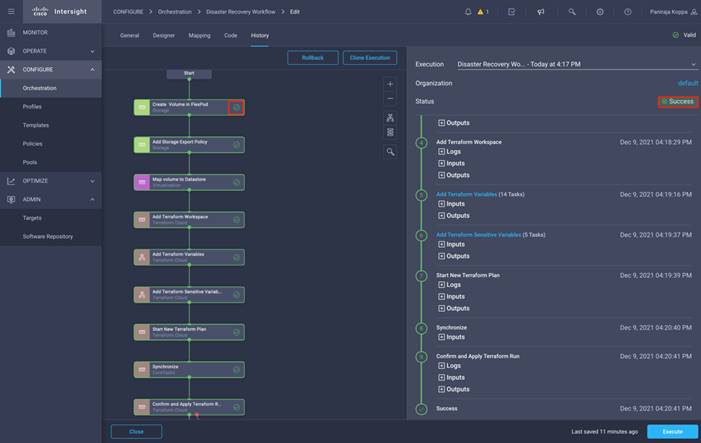Image resolution: width=701 pixels, height=443 pixels.
Task: Open the announcements megaphone icon
Action: (541, 12)
